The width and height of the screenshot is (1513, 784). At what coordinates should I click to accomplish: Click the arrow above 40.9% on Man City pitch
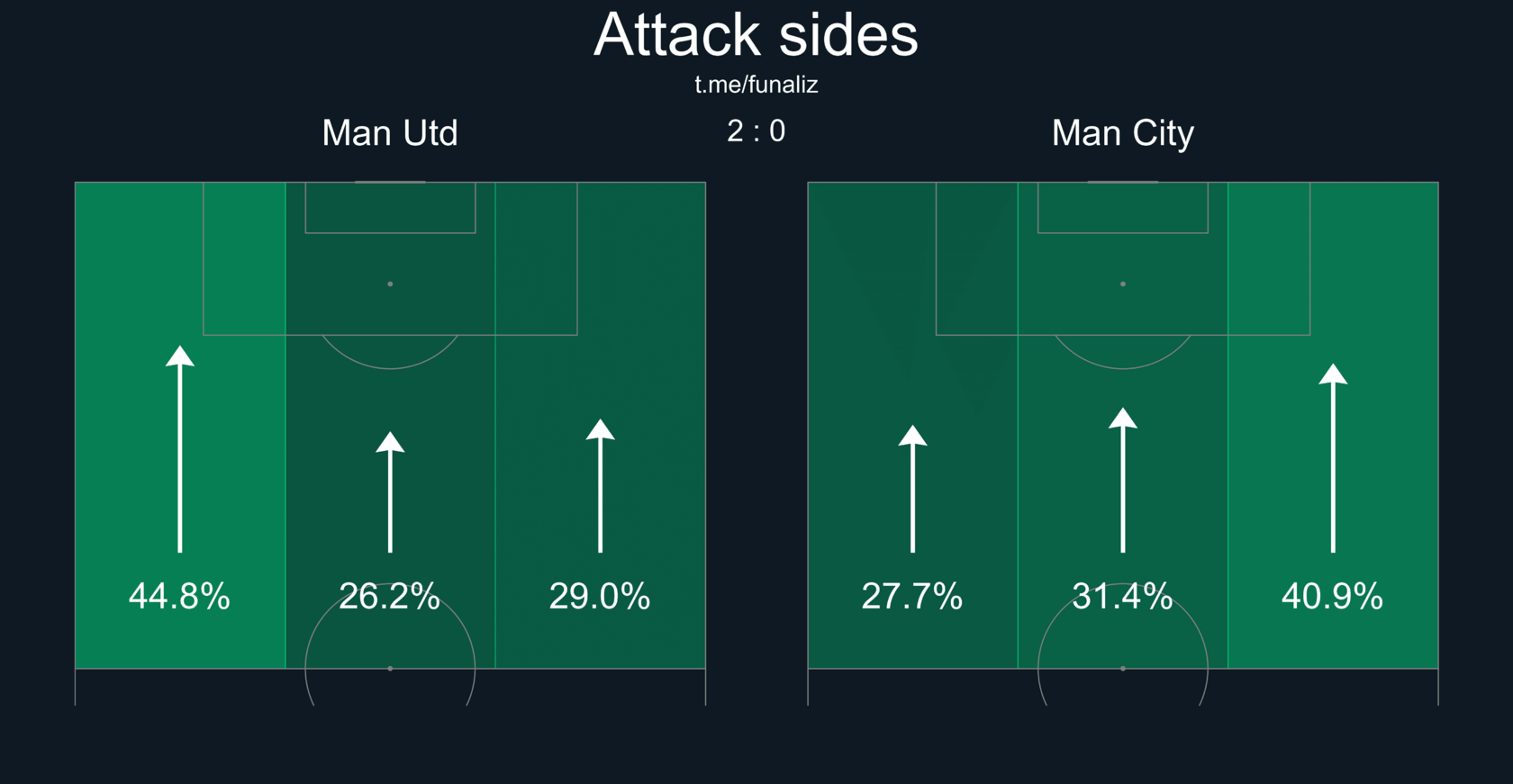[x=1333, y=457]
